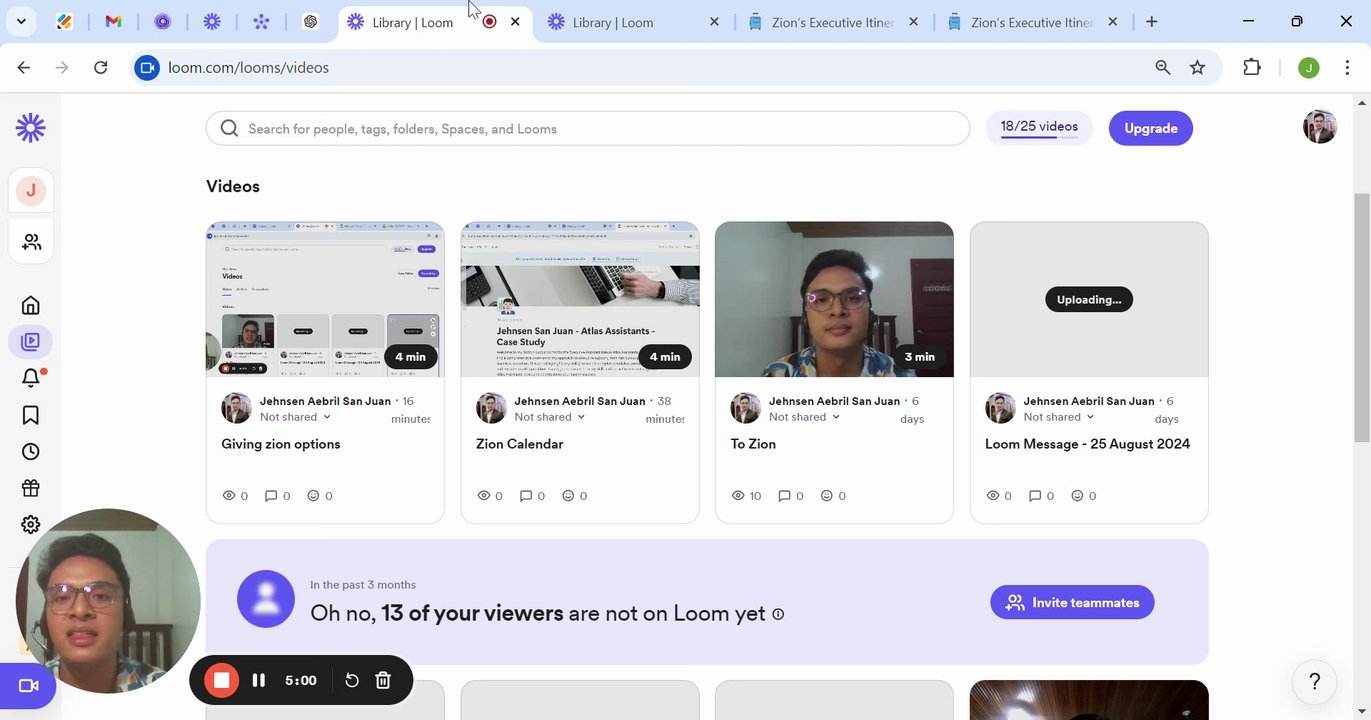Select the active Library | Loom tab that is recording
Screen dimensions: 1371x720
click(435, 22)
